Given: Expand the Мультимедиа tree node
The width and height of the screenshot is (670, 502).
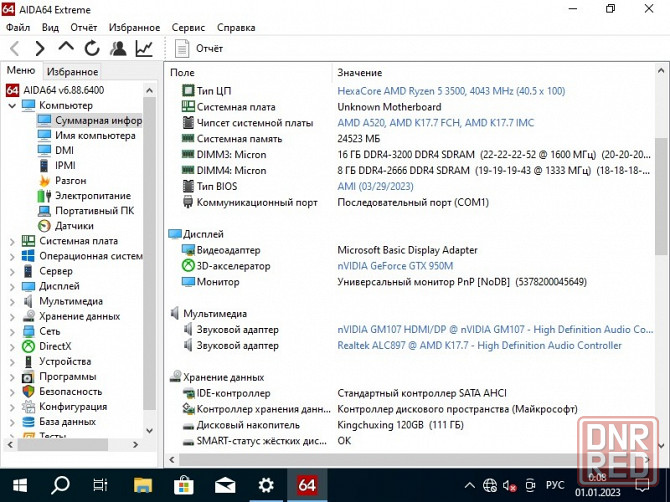Looking at the screenshot, I should click(12, 302).
